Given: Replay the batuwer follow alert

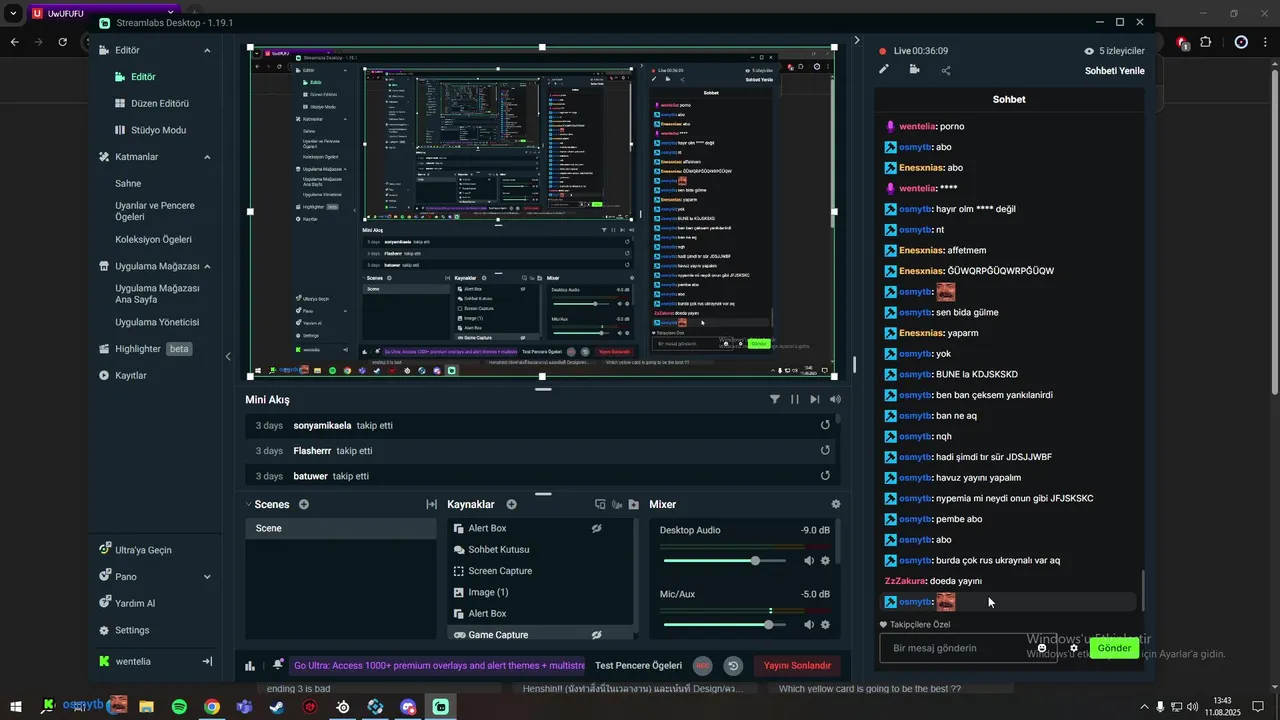Looking at the screenshot, I should (x=825, y=476).
